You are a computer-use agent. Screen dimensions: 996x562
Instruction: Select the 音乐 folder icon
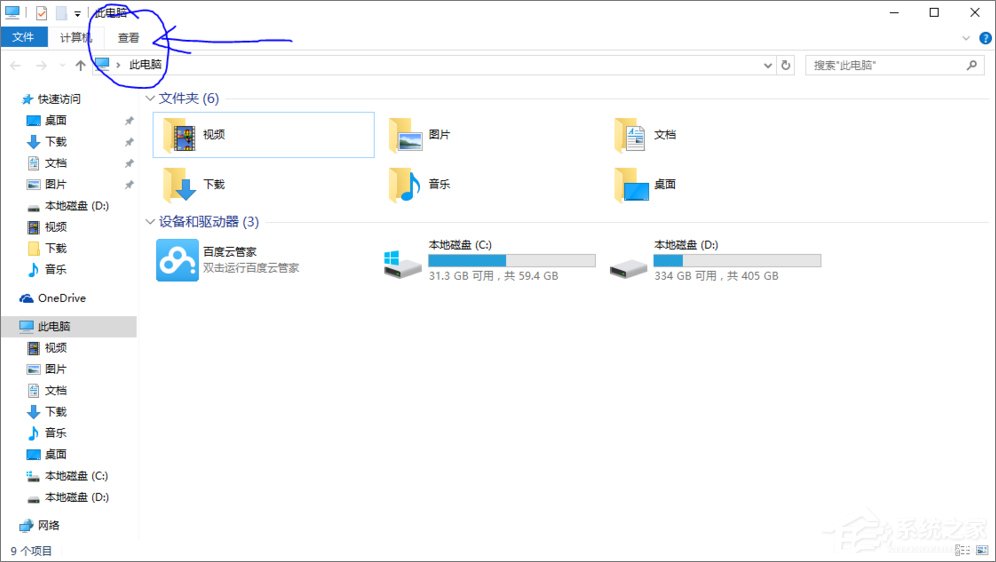(x=405, y=184)
